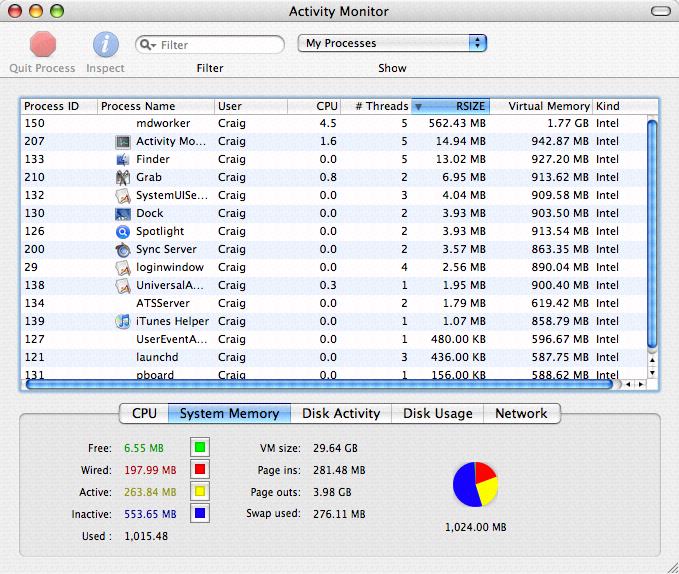Viewport: 679px width, 574px height.
Task: Click the Finder process icon
Action: (x=123, y=160)
